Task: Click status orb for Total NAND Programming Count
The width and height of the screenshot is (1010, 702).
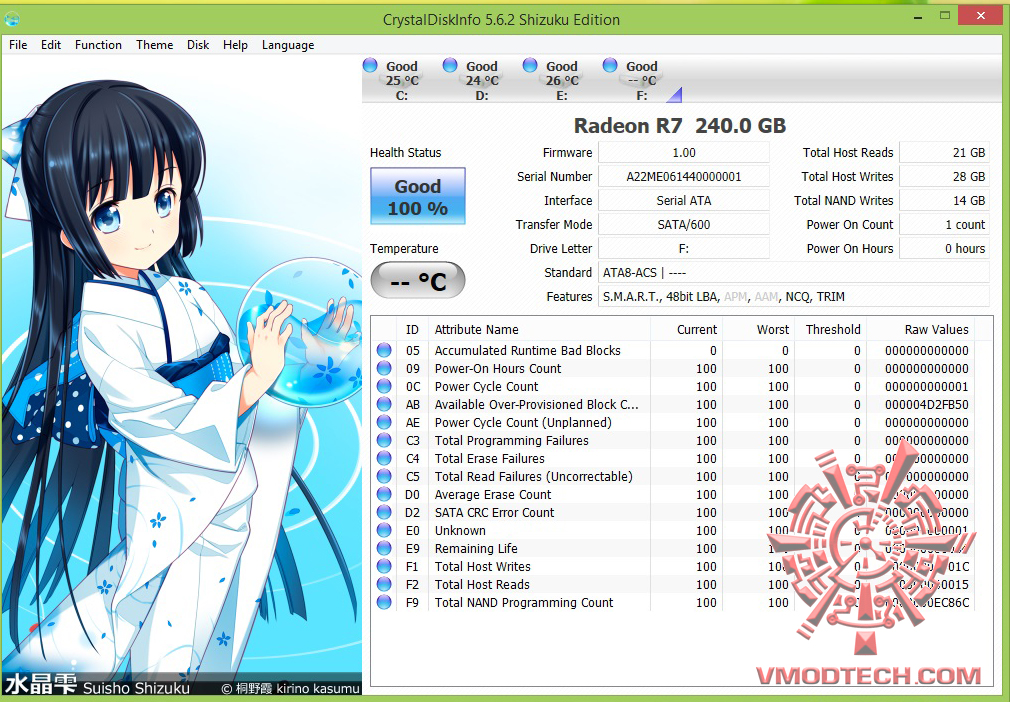Action: pyautogui.click(x=385, y=602)
